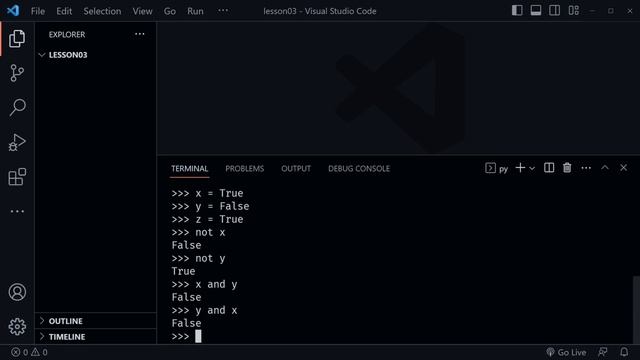Click the VS Code logo icon
The width and height of the screenshot is (640, 360).
(x=13, y=11)
